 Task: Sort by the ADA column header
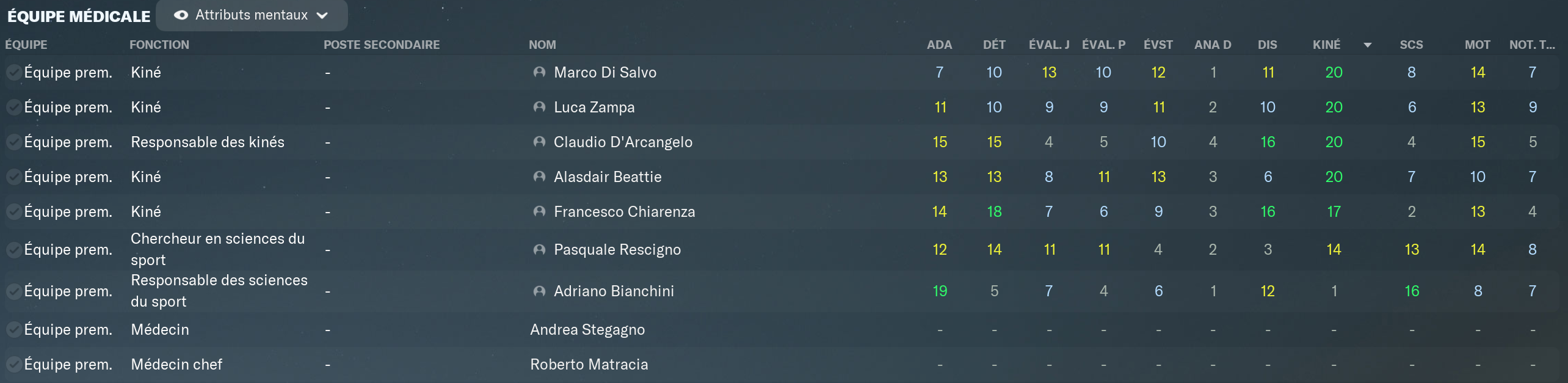939,45
